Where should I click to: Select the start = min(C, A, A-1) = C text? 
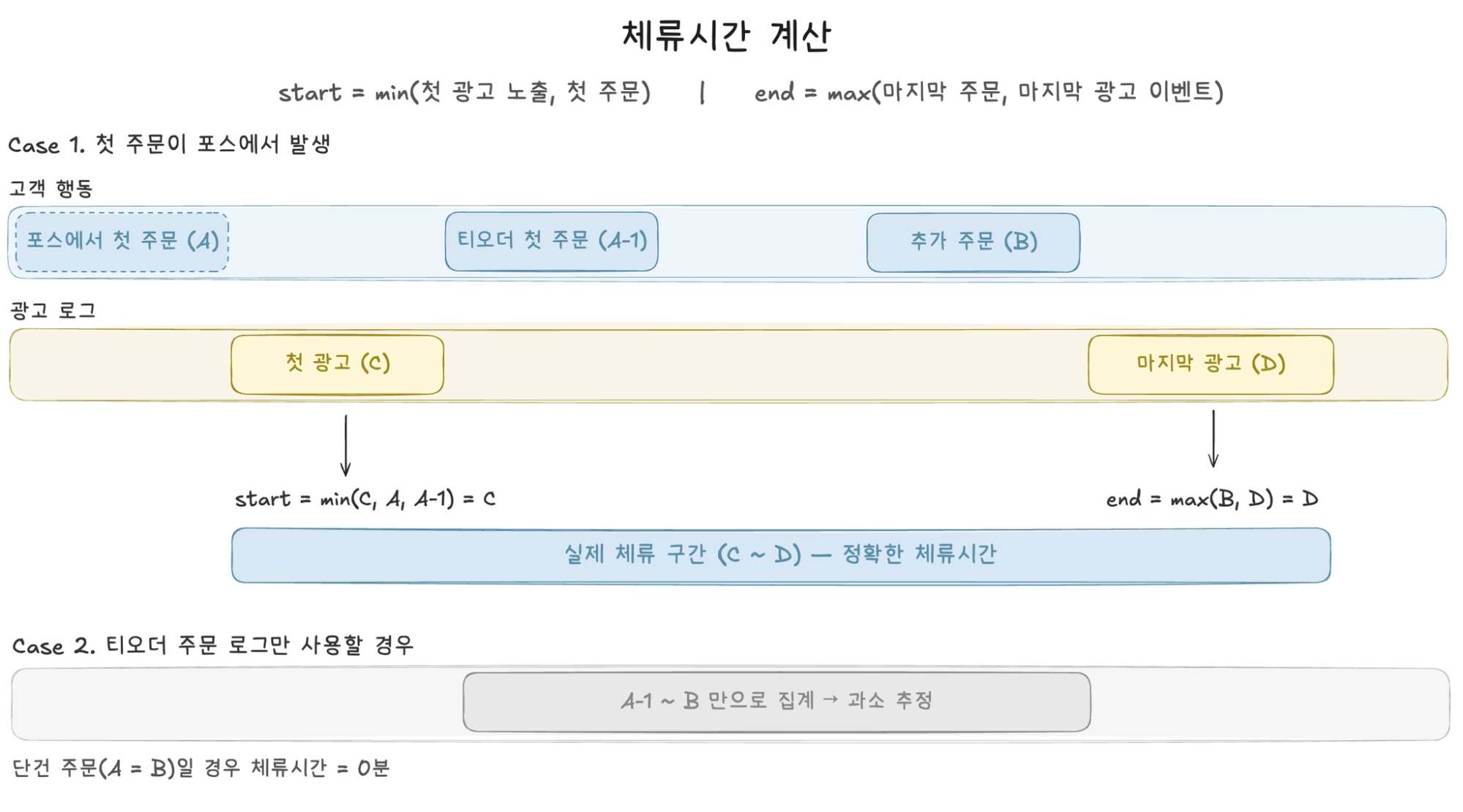(x=364, y=499)
